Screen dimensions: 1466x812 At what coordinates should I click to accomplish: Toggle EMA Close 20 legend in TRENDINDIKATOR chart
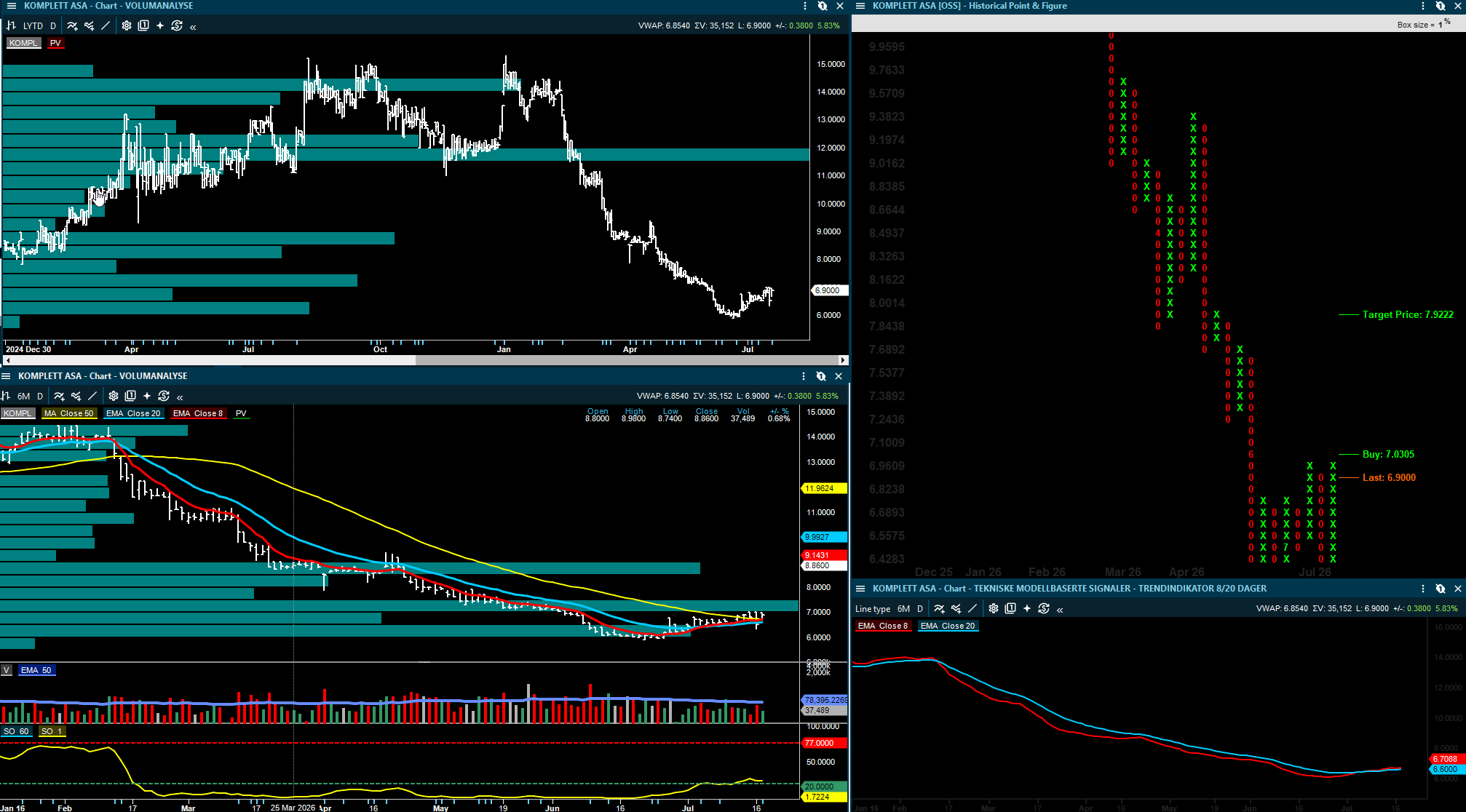click(948, 626)
